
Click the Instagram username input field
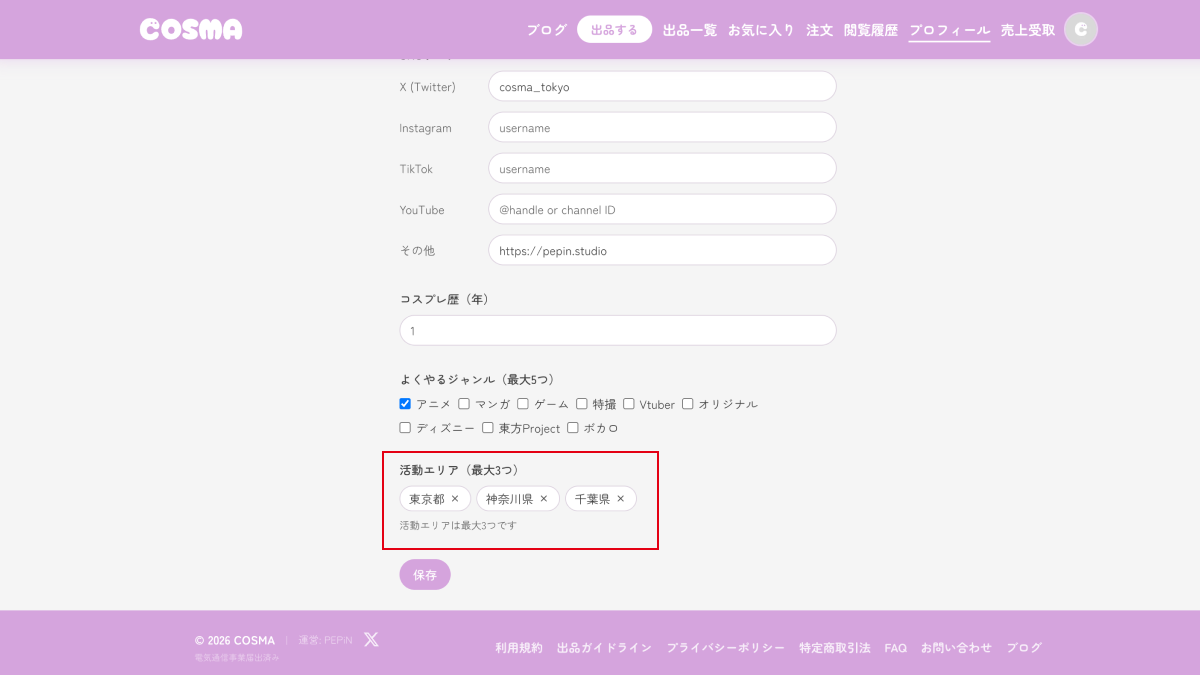[x=661, y=127]
